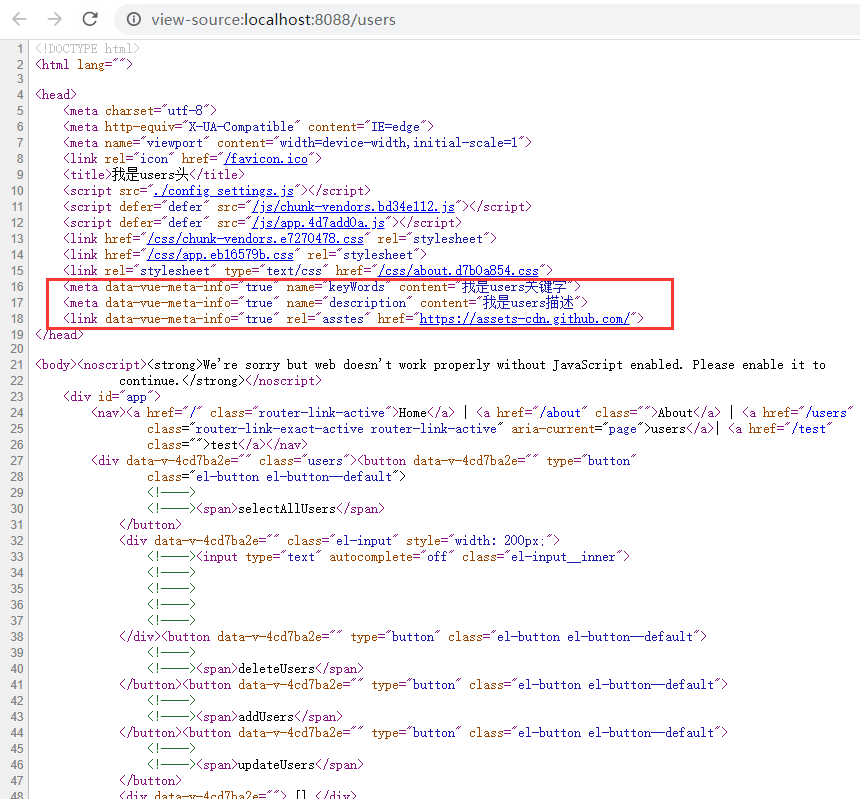Image resolution: width=860 pixels, height=799 pixels.
Task: Open the app.4d7add0a.js script link
Action: tap(318, 222)
